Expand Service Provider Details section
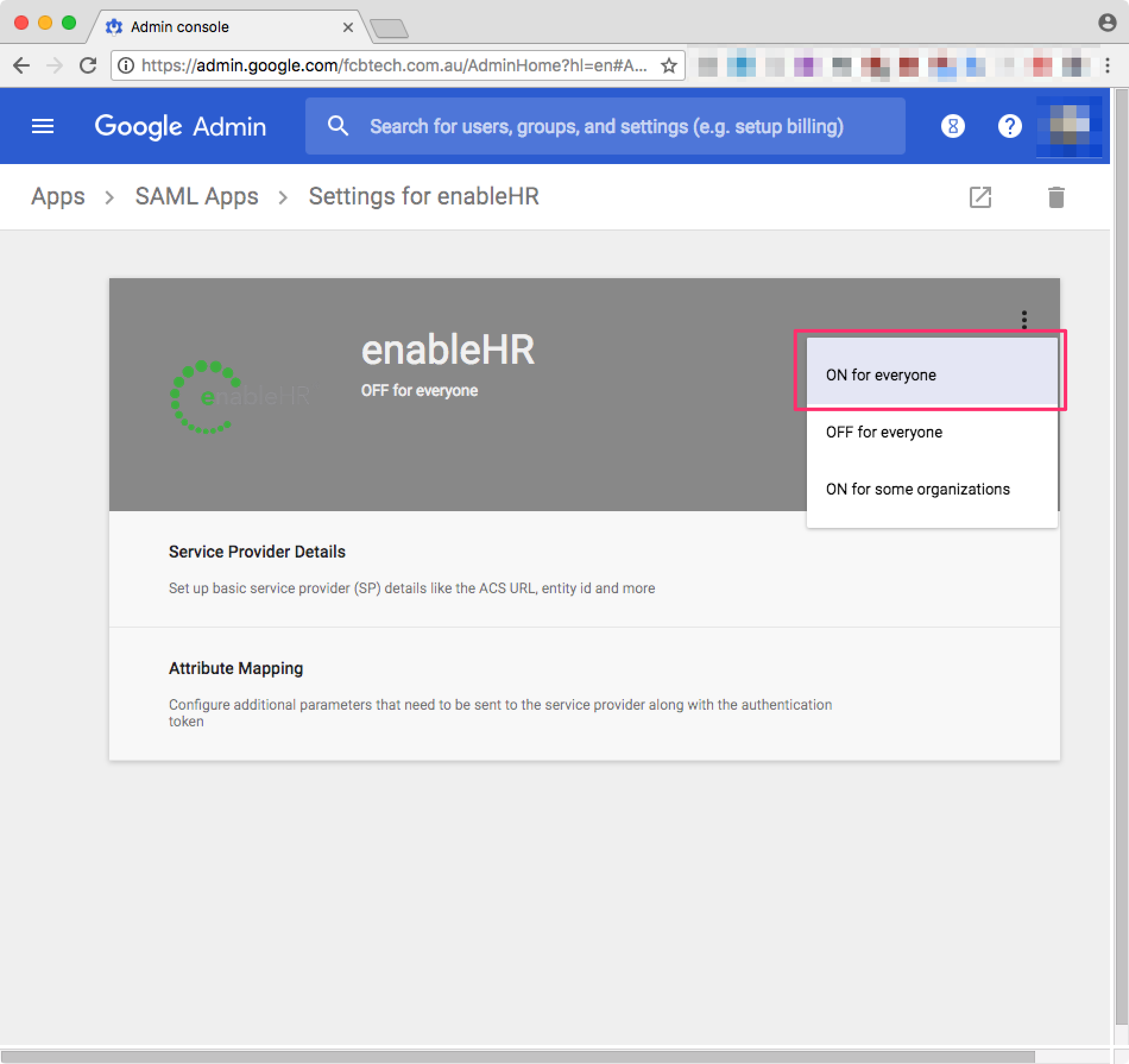 [x=585, y=569]
